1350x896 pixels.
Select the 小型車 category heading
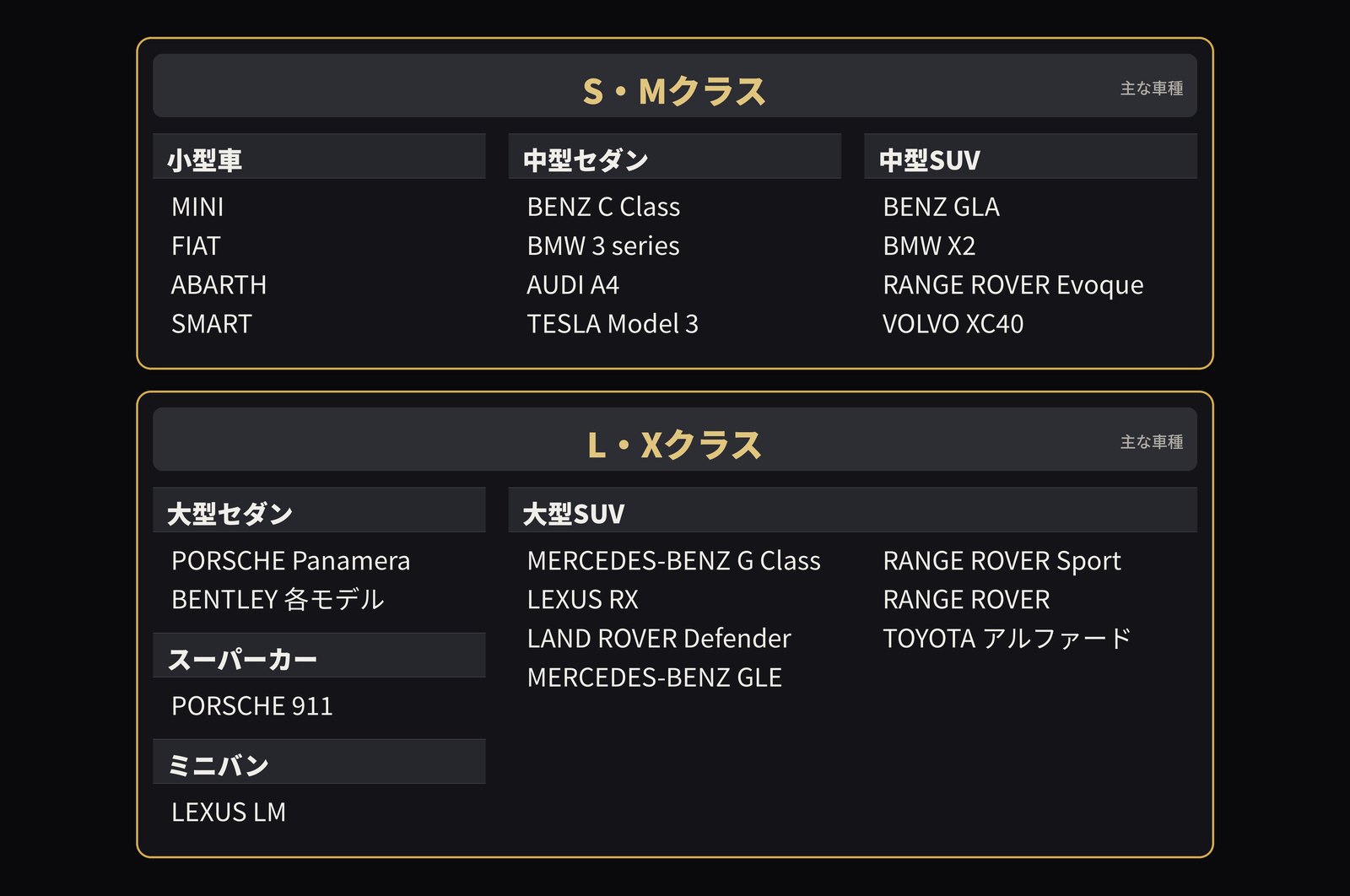(205, 159)
